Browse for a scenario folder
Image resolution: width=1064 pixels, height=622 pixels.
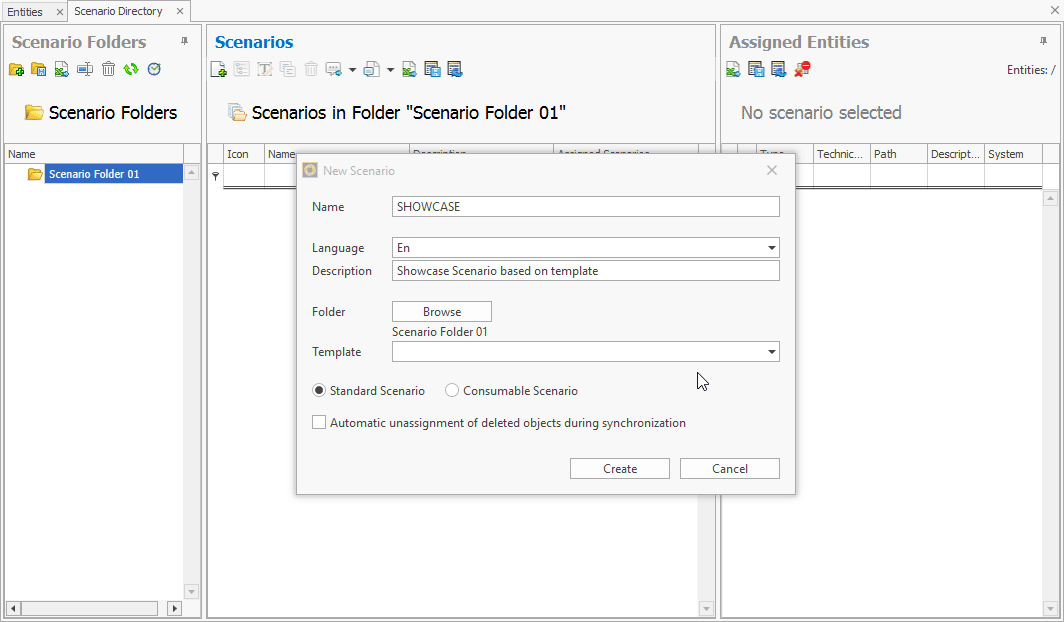pyautogui.click(x=441, y=311)
